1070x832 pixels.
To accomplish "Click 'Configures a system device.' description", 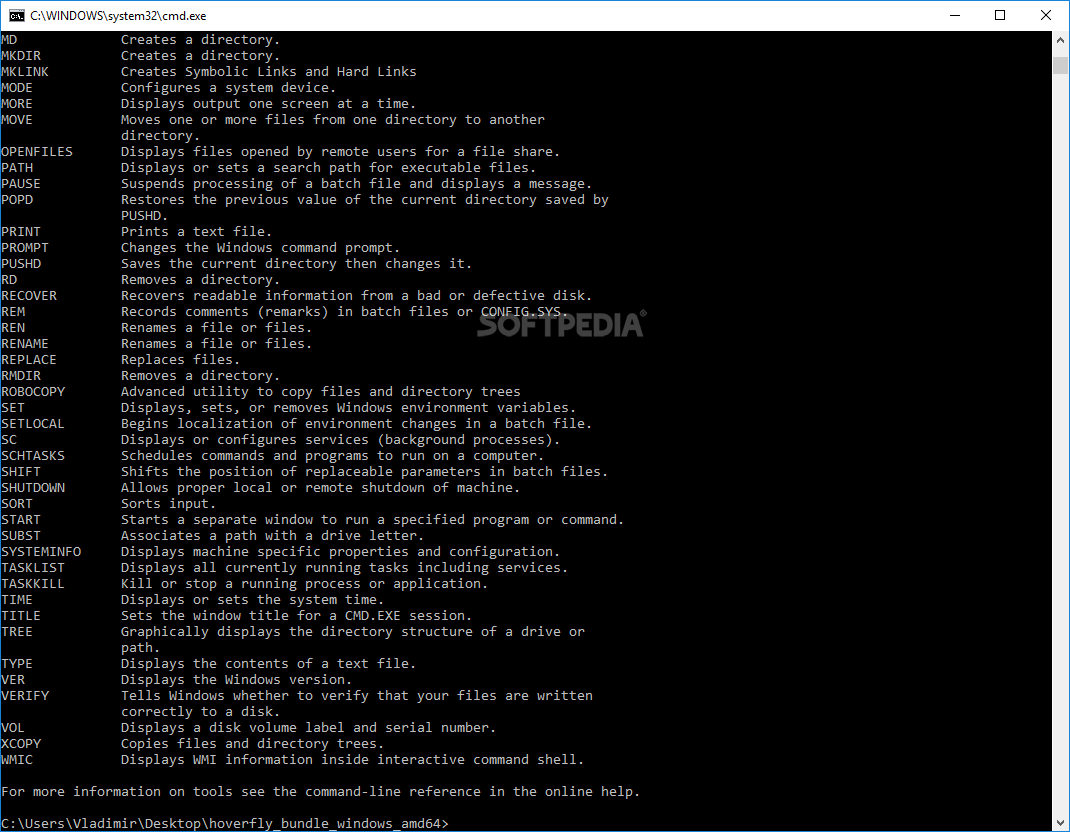I will 229,88.
